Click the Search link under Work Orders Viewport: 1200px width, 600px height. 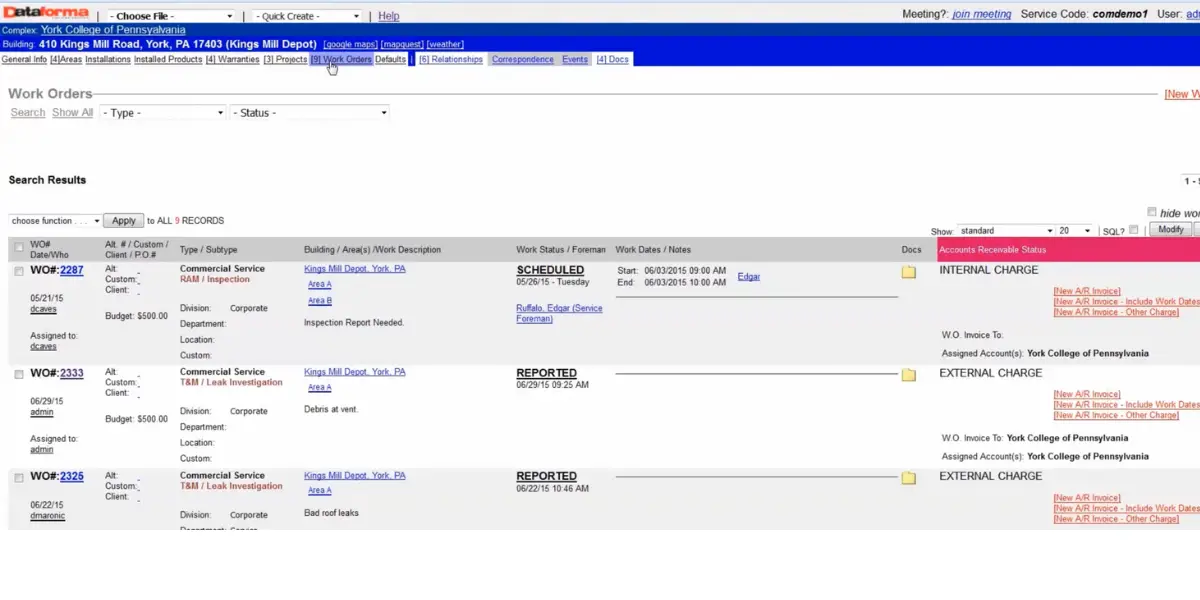click(28, 113)
